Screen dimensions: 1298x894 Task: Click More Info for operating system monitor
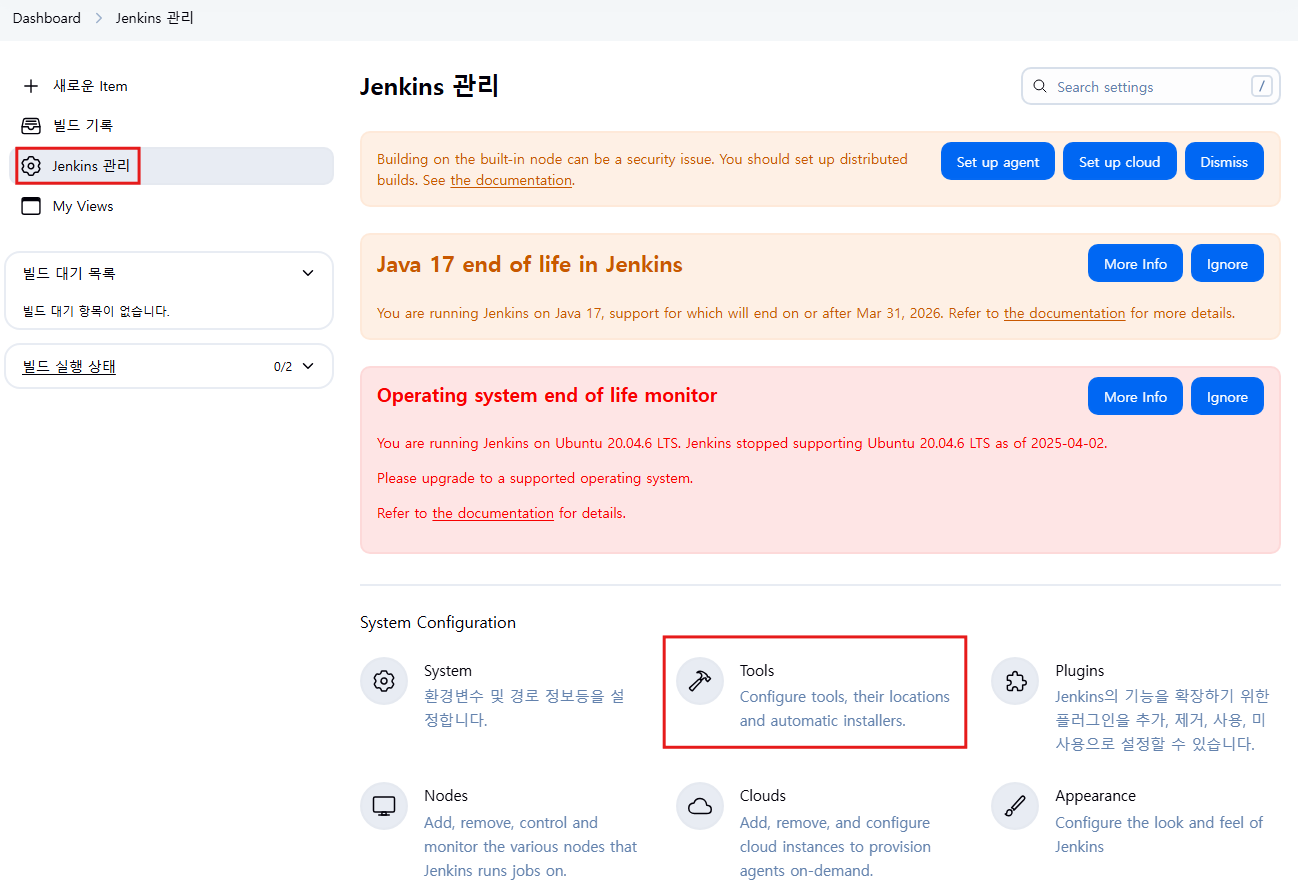(1135, 396)
